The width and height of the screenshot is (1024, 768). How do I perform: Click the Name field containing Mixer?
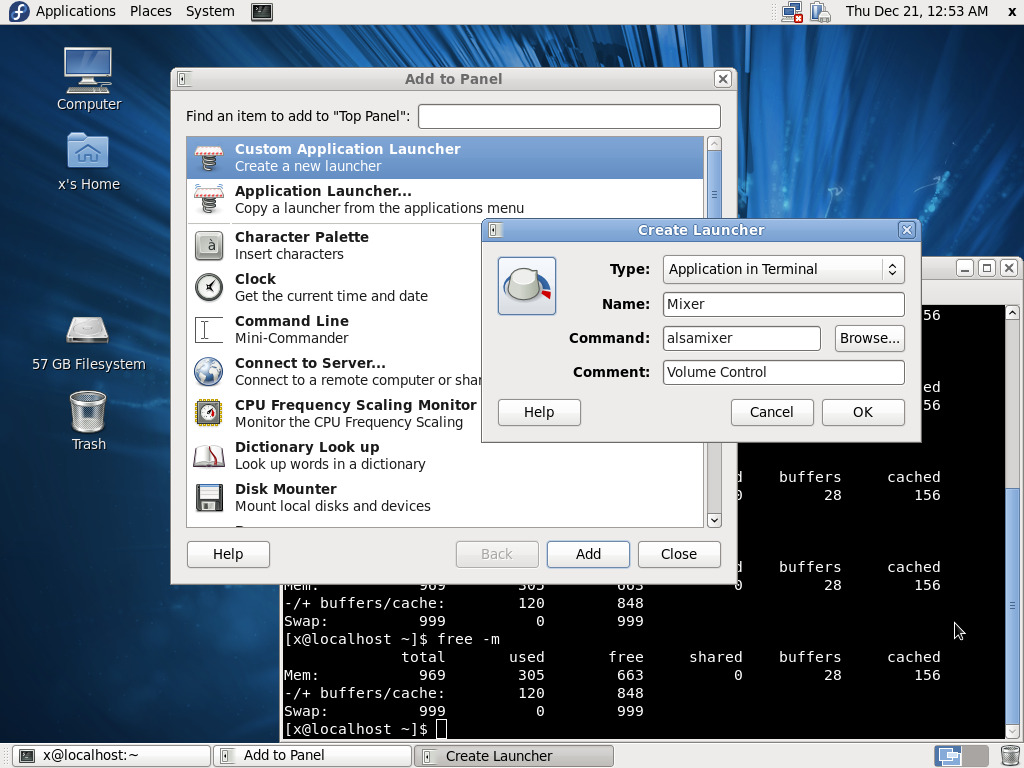click(783, 304)
